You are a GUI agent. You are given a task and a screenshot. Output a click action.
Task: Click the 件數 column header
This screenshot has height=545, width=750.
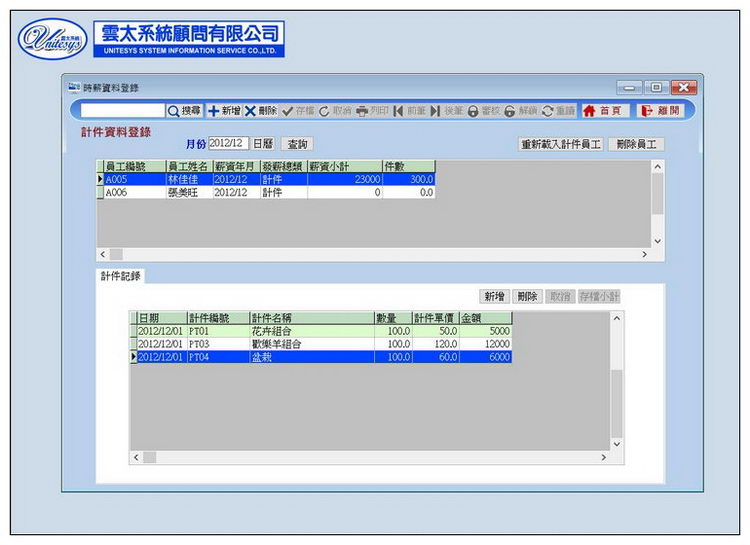point(409,166)
